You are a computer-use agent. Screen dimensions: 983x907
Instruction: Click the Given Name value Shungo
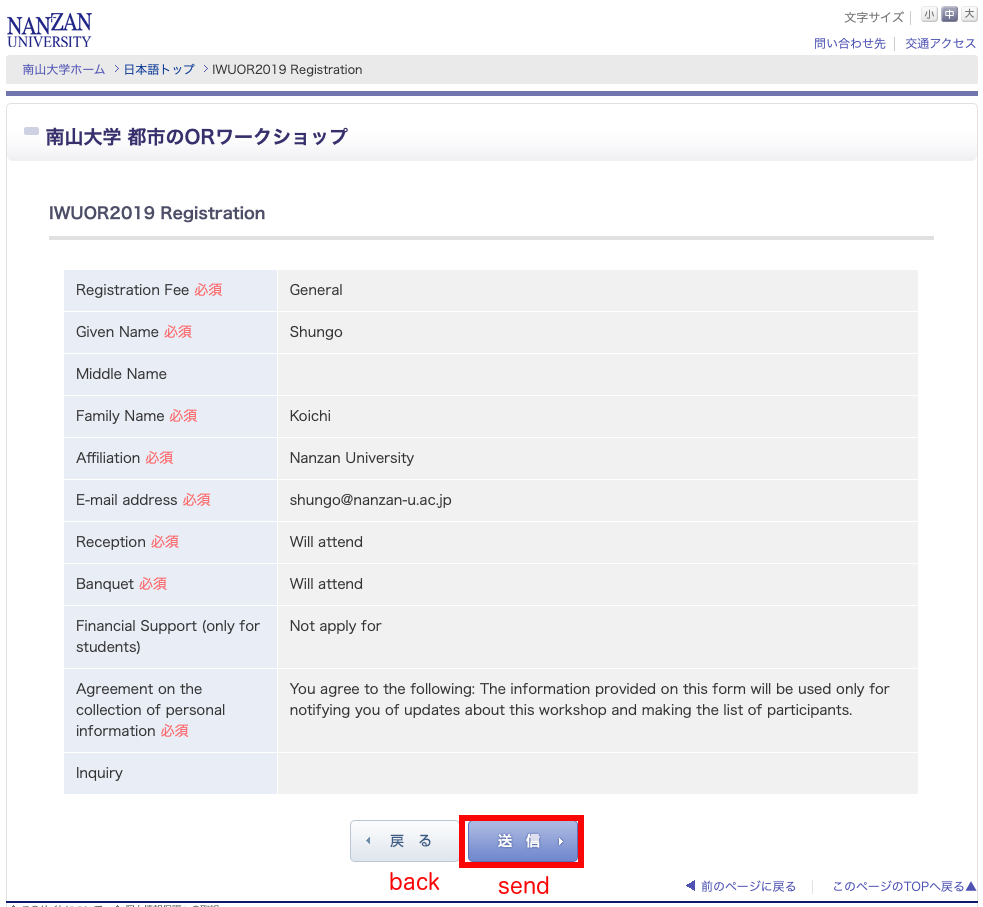316,332
